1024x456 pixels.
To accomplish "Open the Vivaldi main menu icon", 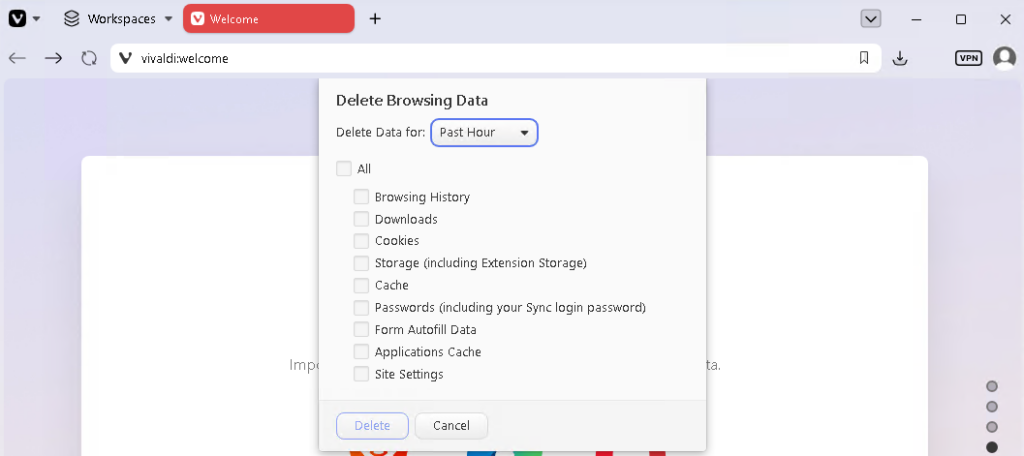I will point(18,19).
